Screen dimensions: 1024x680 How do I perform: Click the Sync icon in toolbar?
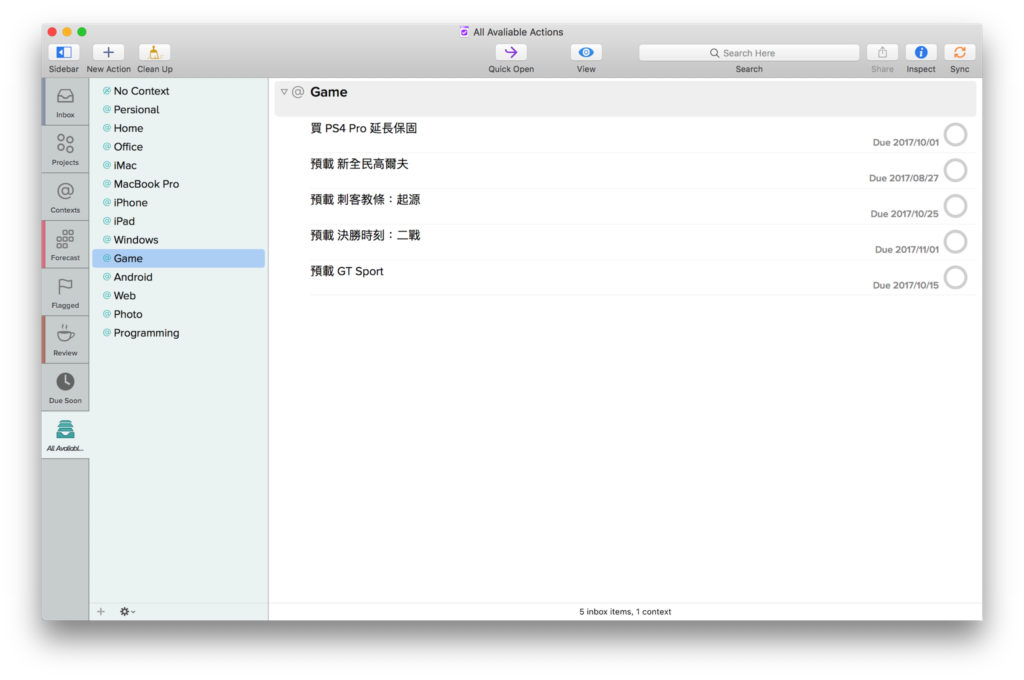click(959, 53)
